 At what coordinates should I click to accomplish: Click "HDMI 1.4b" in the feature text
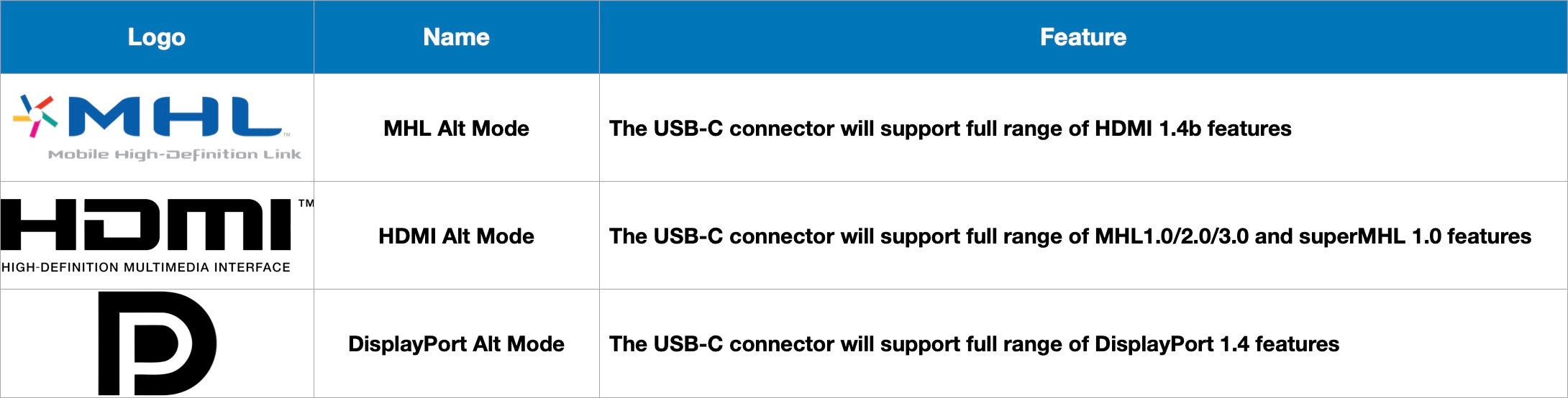pyautogui.click(x=1148, y=129)
